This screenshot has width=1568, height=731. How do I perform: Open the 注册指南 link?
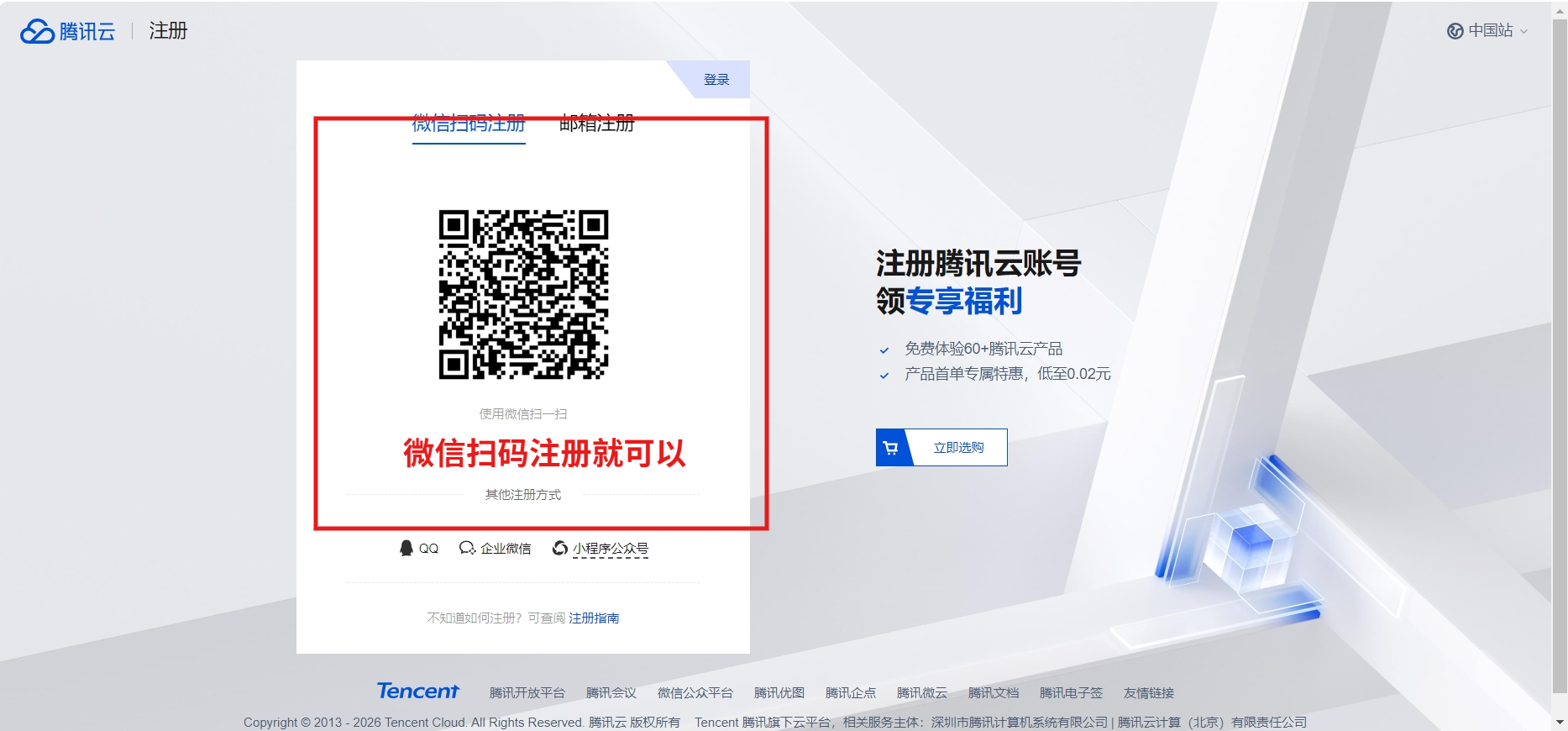[594, 618]
